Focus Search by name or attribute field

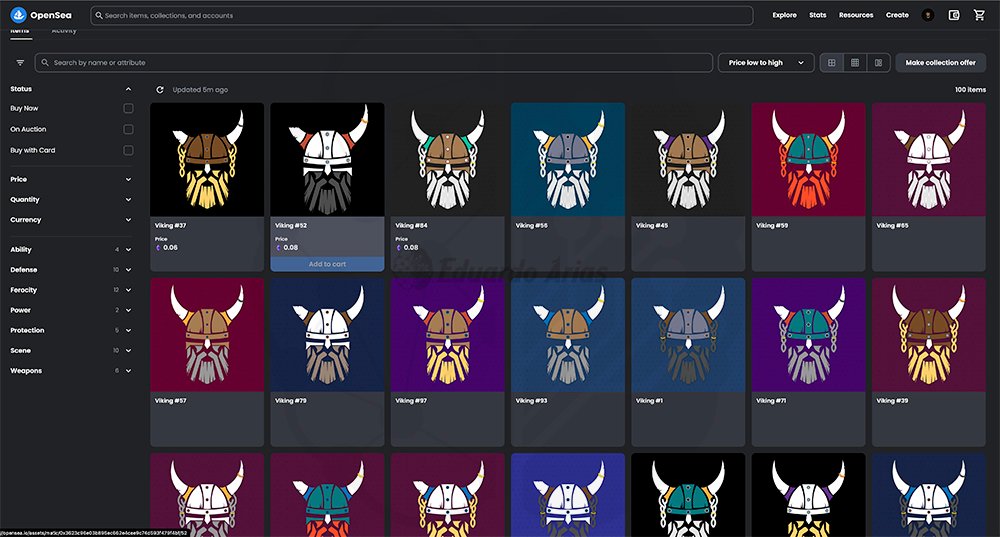point(374,63)
